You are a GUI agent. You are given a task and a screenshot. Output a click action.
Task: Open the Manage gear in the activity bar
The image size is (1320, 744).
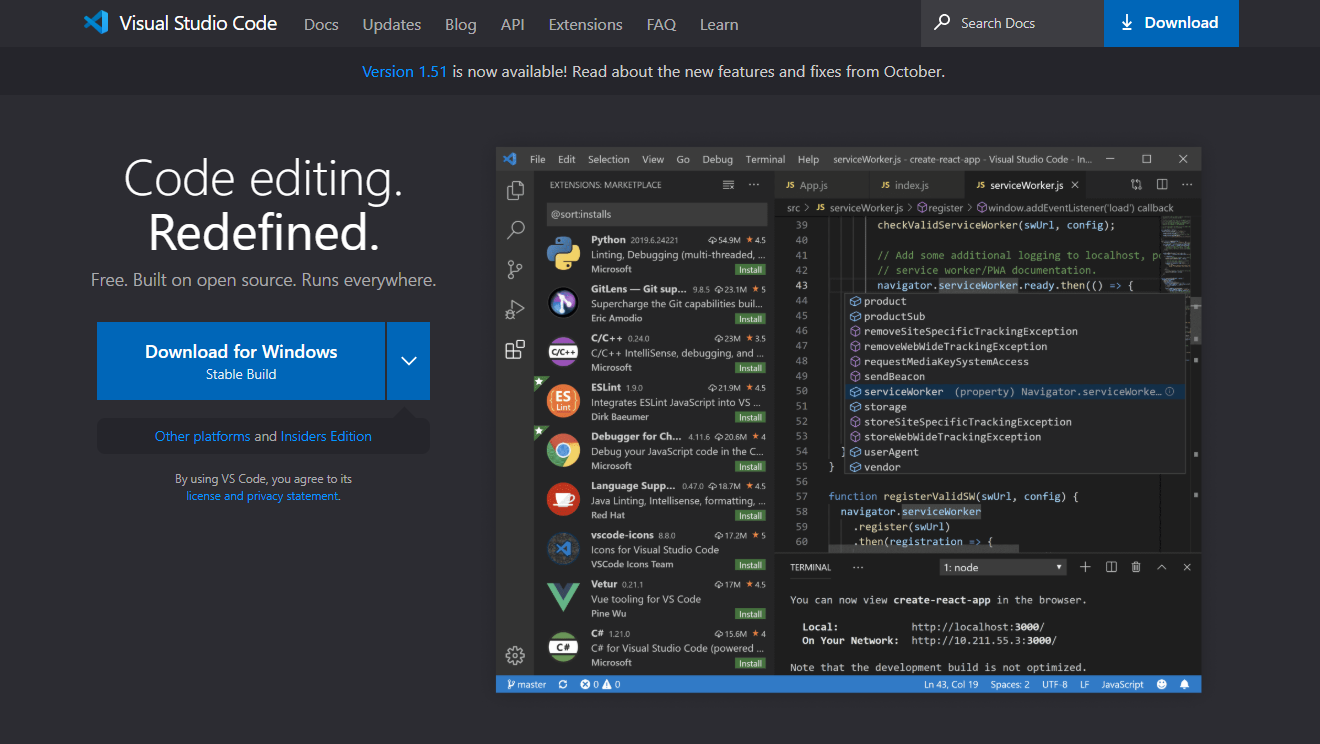click(515, 655)
